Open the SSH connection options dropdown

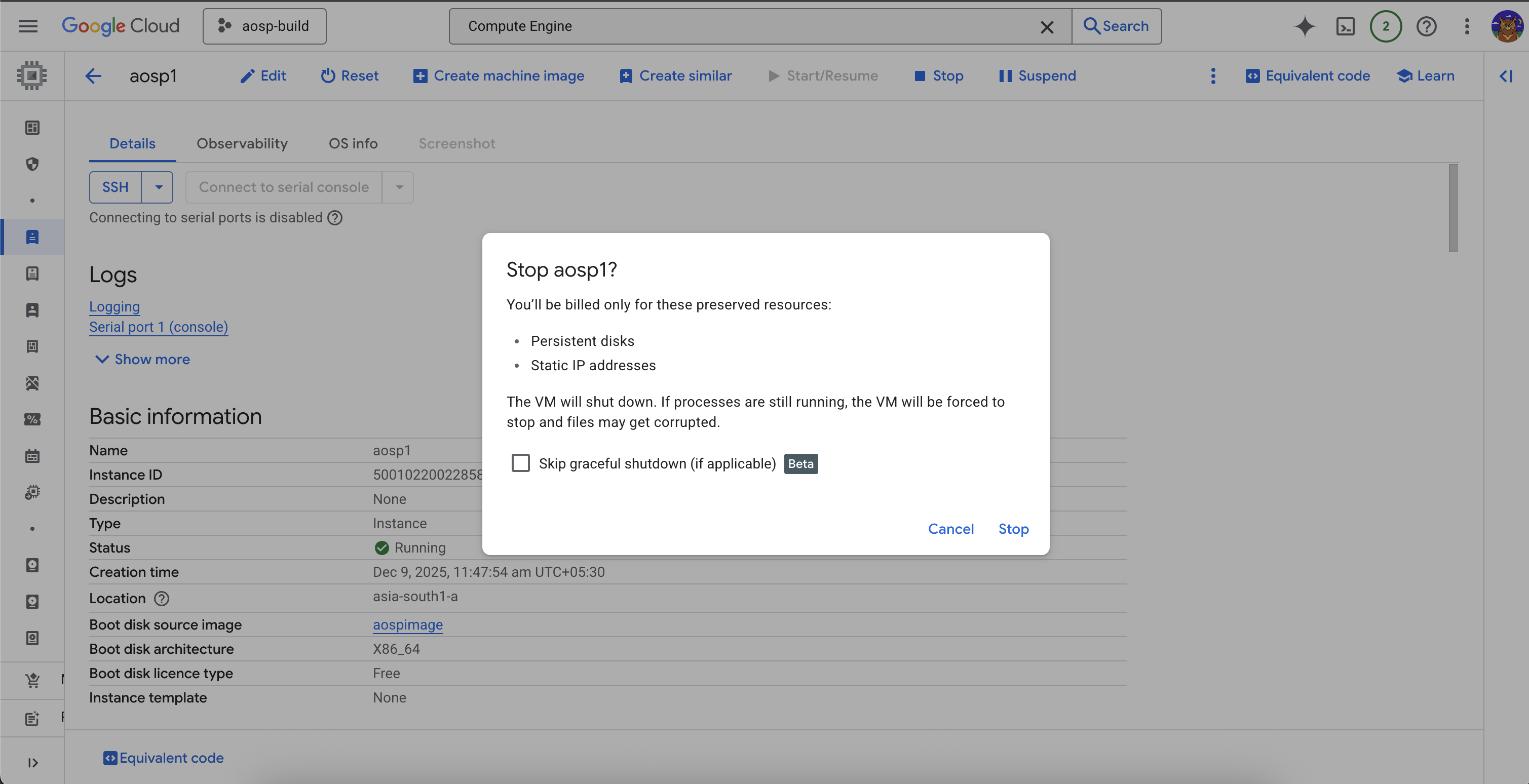(158, 187)
